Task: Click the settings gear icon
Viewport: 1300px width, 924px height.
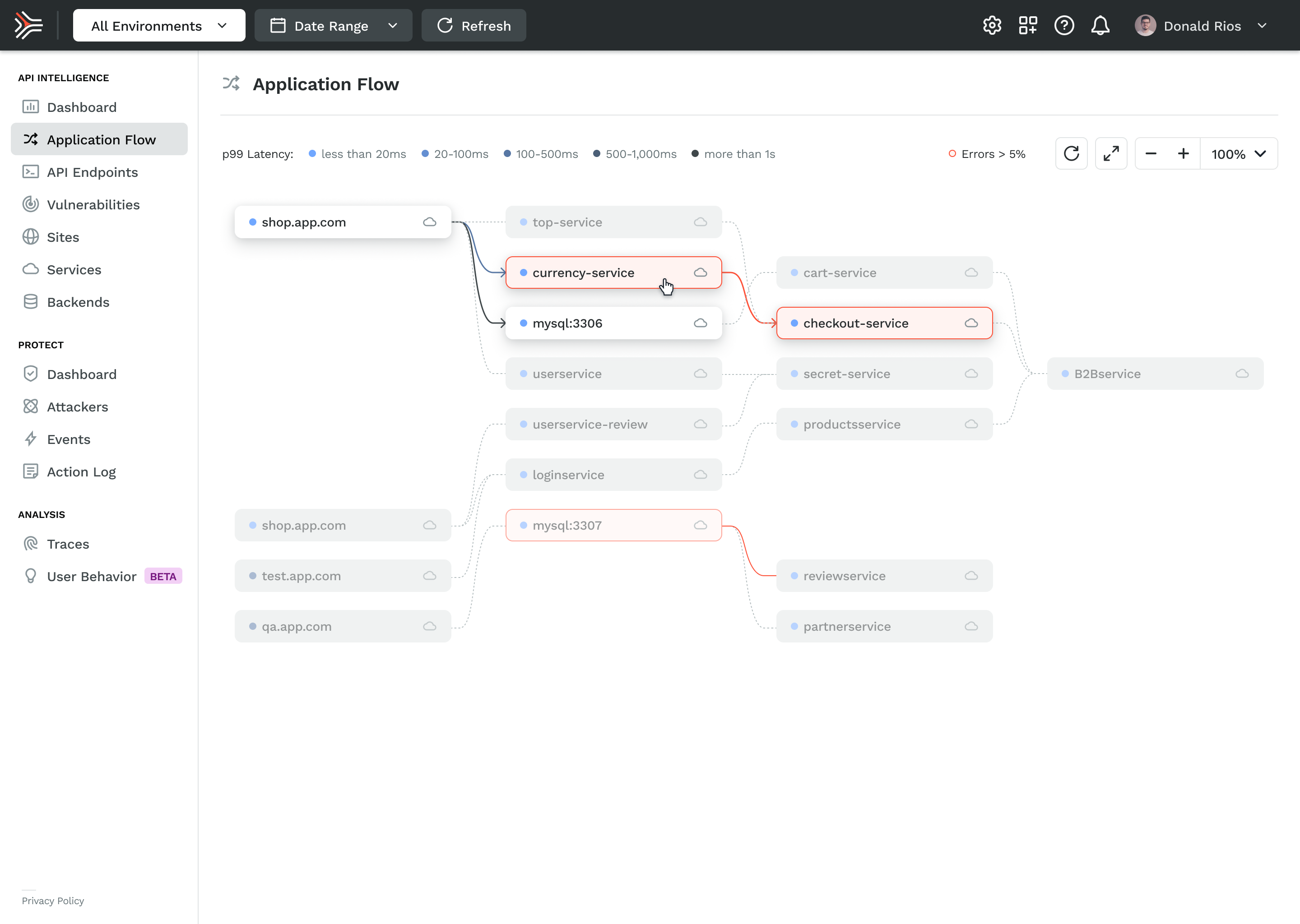Action: click(x=992, y=26)
